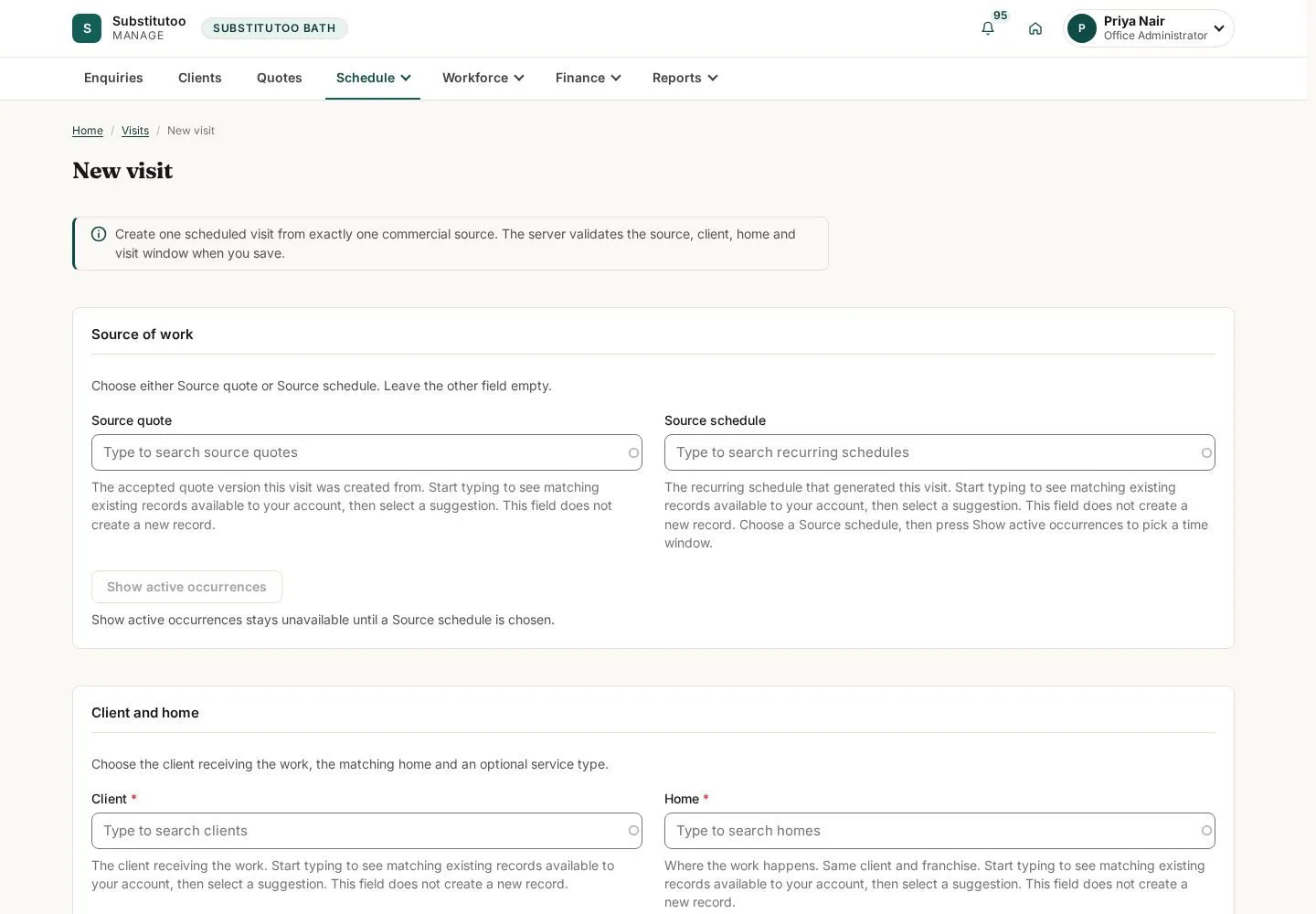The image size is (1316, 914).
Task: Click the home icon in header
Action: [x=1035, y=28]
